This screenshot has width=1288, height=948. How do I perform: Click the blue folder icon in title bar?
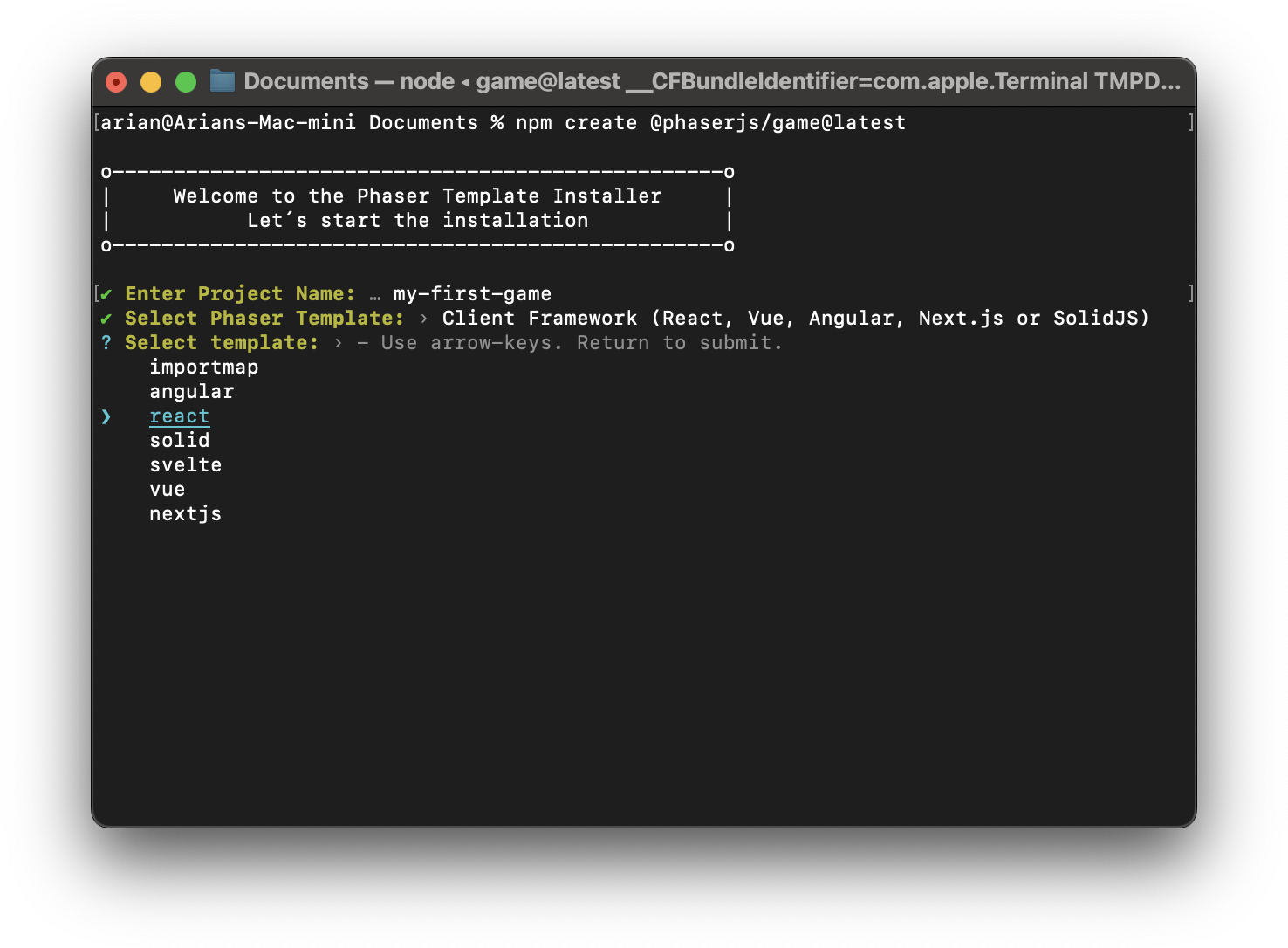(x=223, y=81)
